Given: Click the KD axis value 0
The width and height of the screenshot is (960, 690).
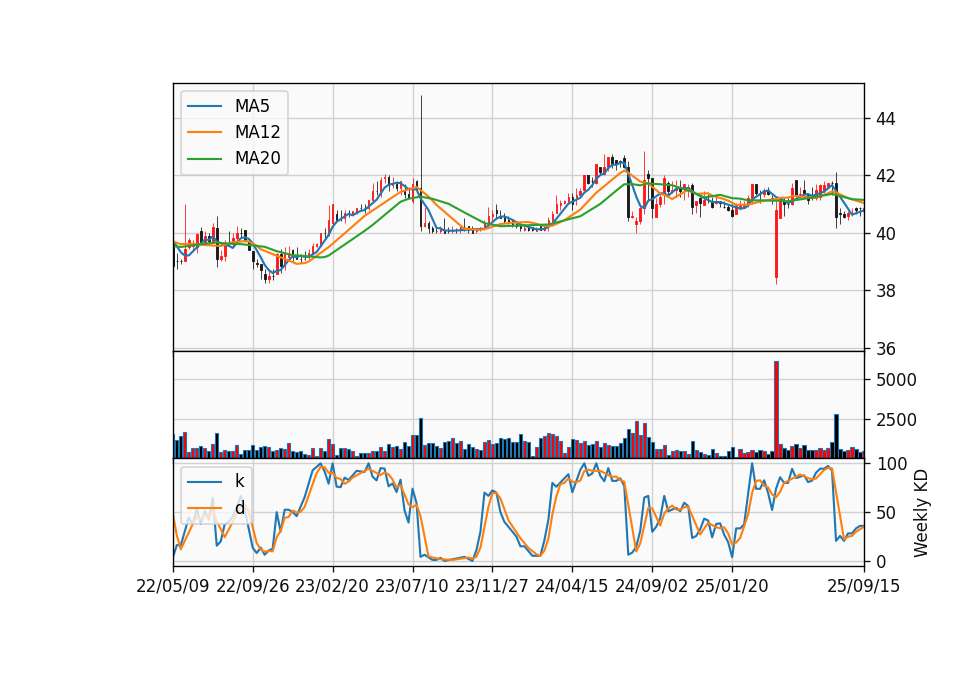Looking at the screenshot, I should click(x=880, y=561).
